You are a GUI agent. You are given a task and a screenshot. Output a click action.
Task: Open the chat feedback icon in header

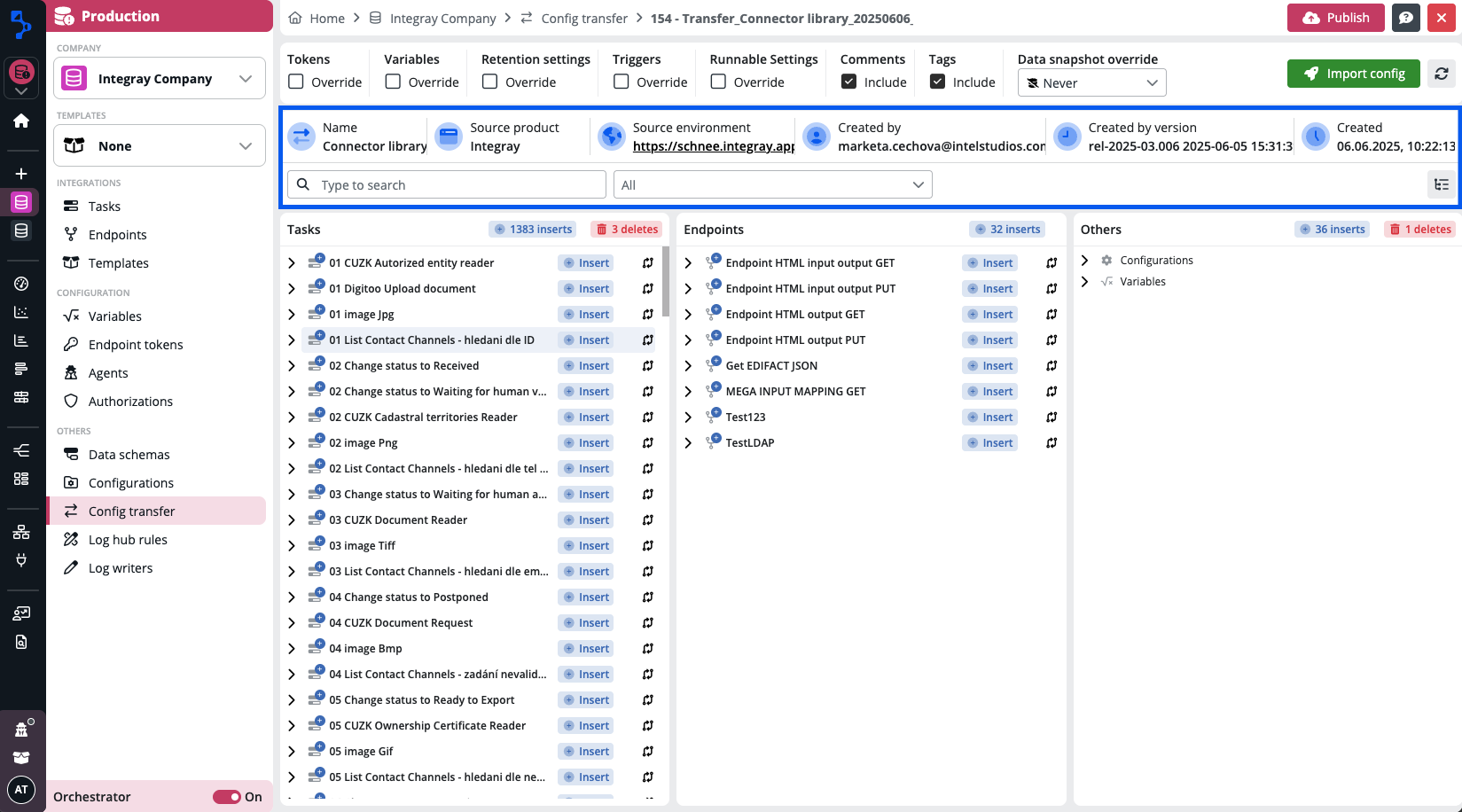pyautogui.click(x=1405, y=18)
